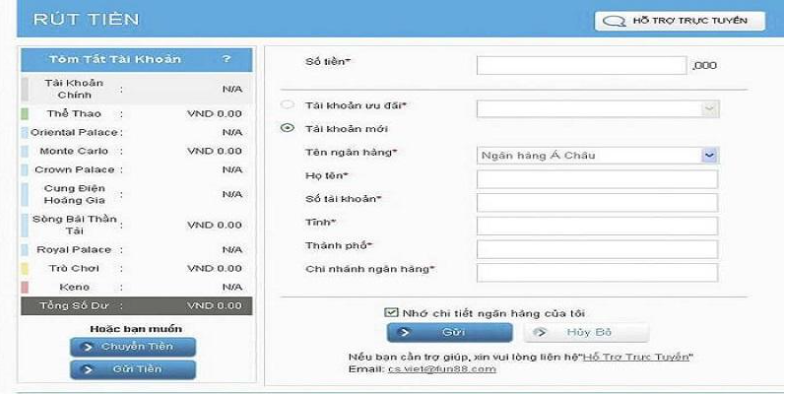Click the red color marker beside Keno
Image resolution: width=796 pixels, height=397 pixels.
coord(24,287)
